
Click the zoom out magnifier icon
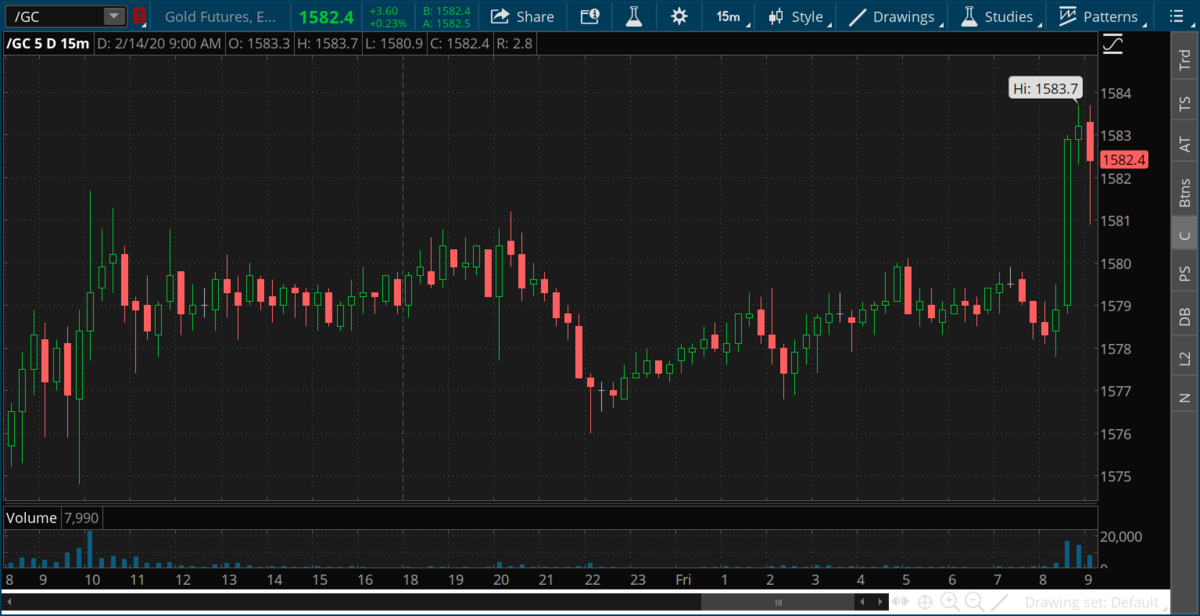[x=974, y=602]
